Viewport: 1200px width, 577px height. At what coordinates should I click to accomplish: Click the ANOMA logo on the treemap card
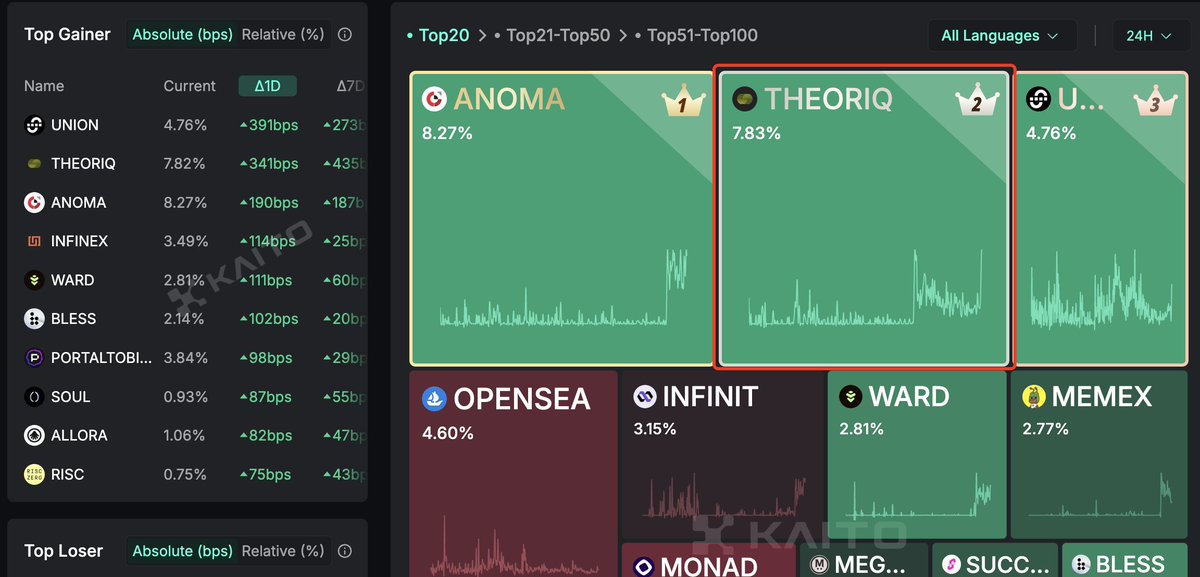tap(434, 99)
